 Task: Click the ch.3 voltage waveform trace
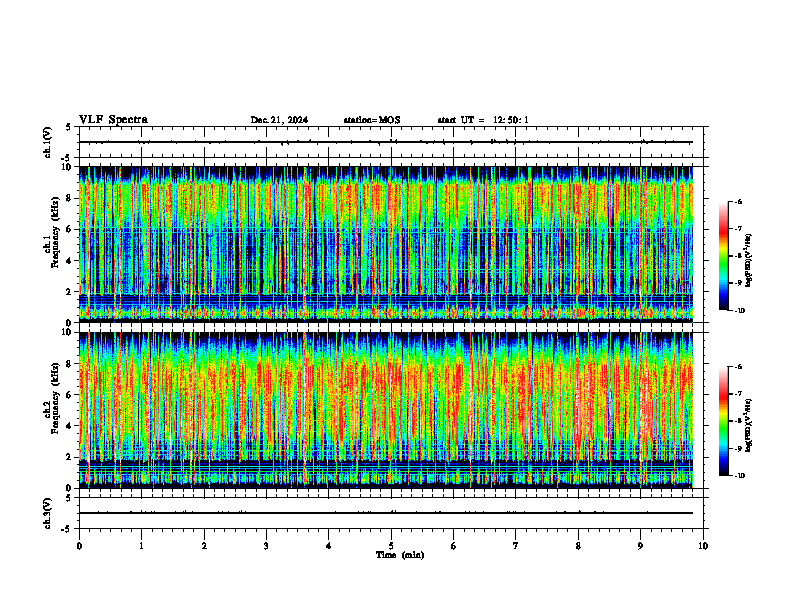tap(386, 513)
